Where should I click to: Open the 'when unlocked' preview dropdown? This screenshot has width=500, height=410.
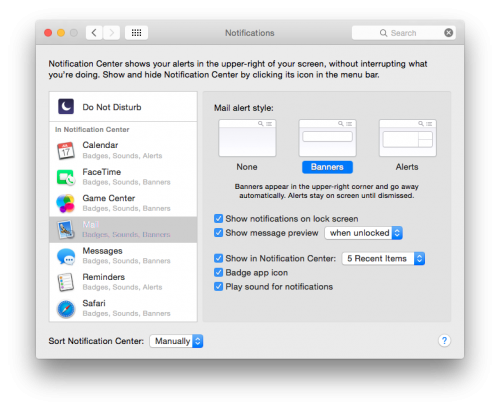[x=364, y=233]
